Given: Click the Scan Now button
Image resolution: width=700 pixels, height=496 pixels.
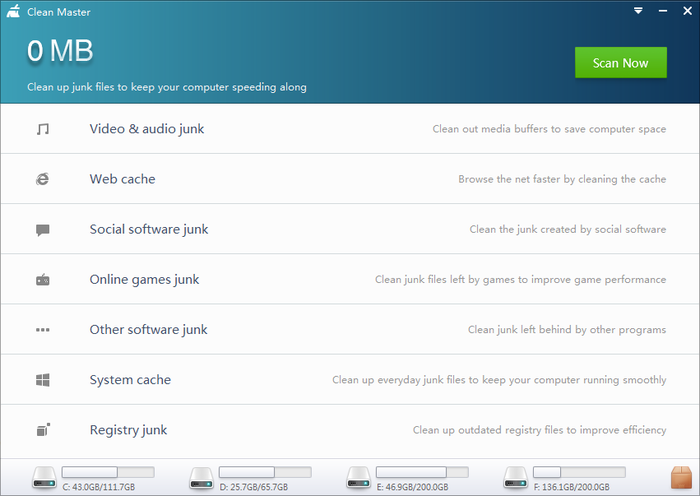Looking at the screenshot, I should (621, 63).
